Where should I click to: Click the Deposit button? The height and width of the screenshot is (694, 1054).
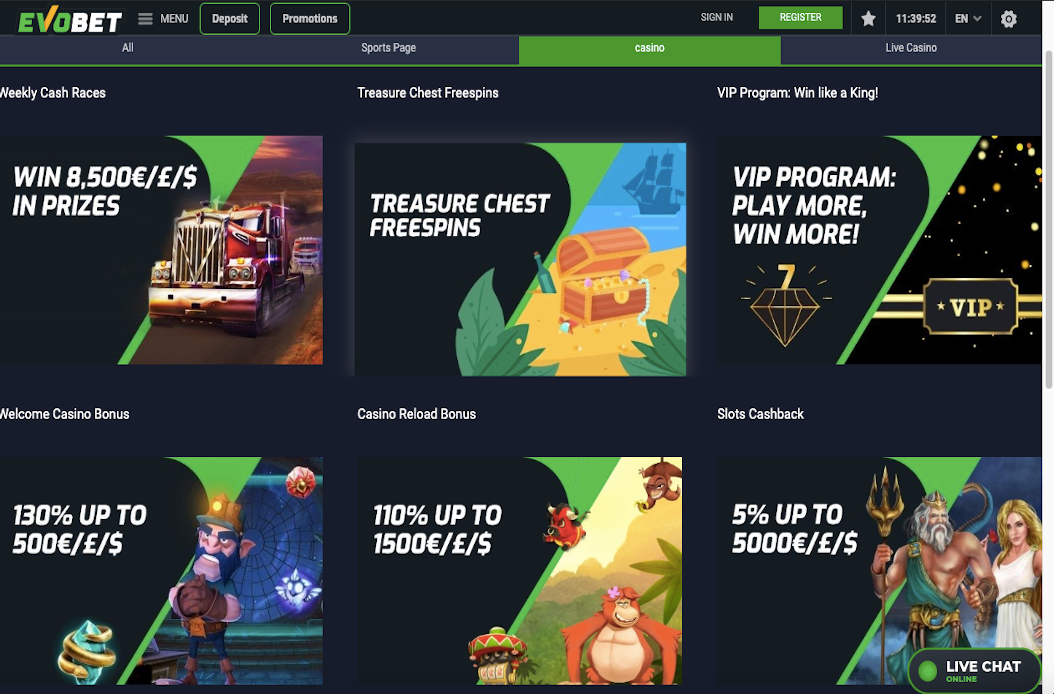(x=230, y=19)
